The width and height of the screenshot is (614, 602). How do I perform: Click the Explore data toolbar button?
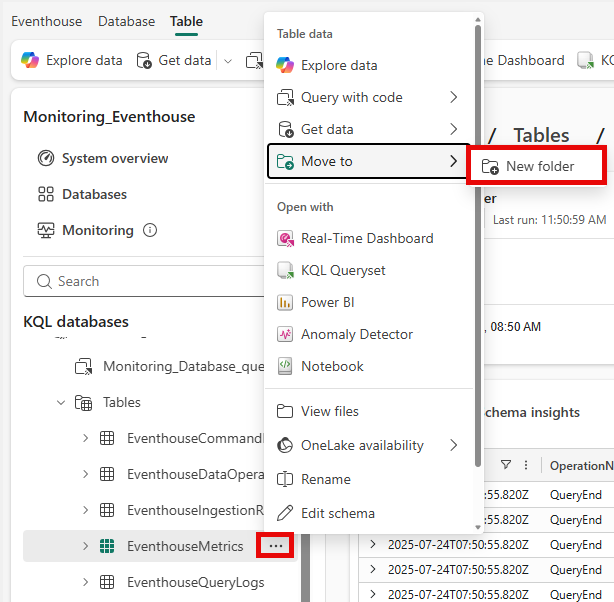point(72,60)
